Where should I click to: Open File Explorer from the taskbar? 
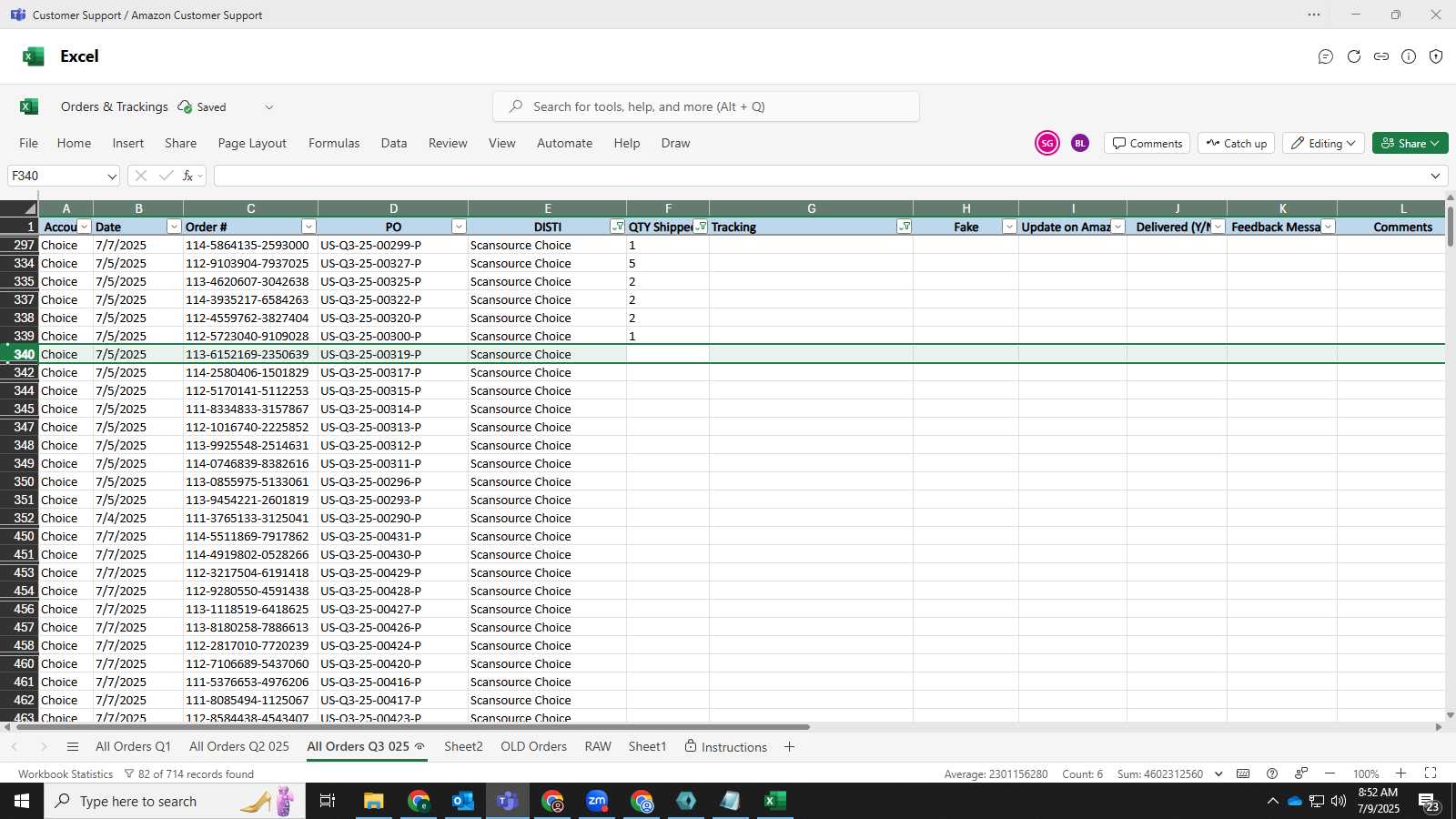coord(374,801)
